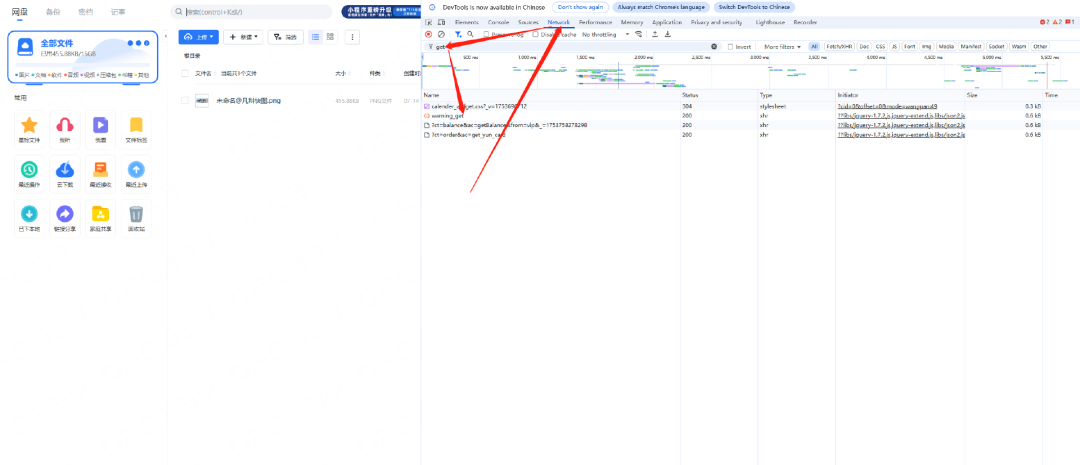Open the starred files (orange star) shortcut
The height and width of the screenshot is (465, 1080).
tap(29, 130)
